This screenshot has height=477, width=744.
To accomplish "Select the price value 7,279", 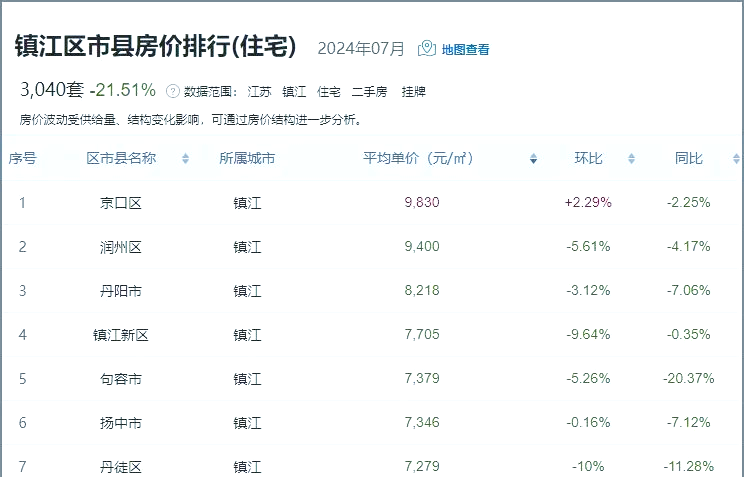I will coord(422,466).
